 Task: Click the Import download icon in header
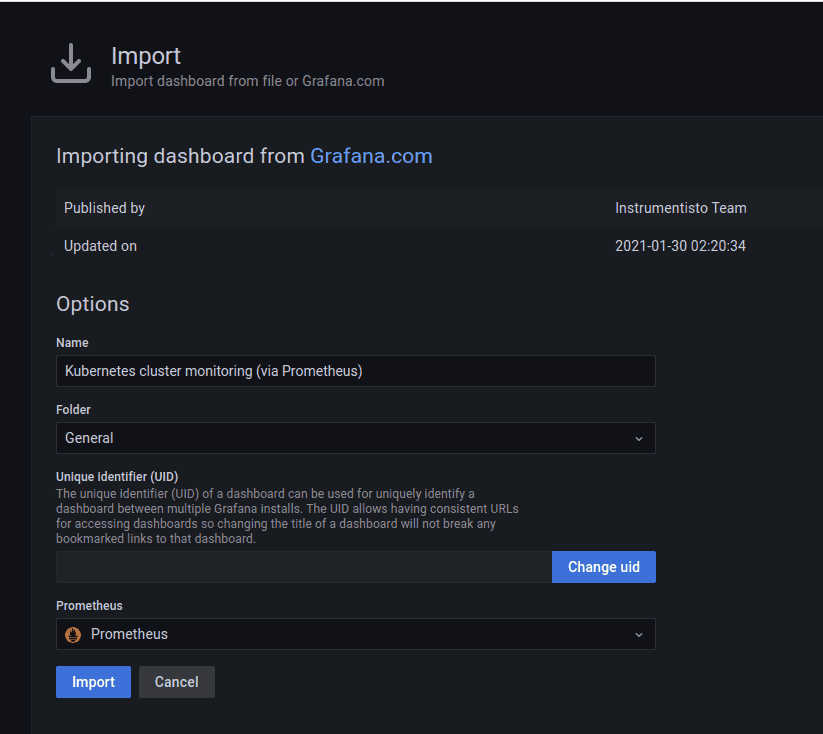tap(70, 63)
